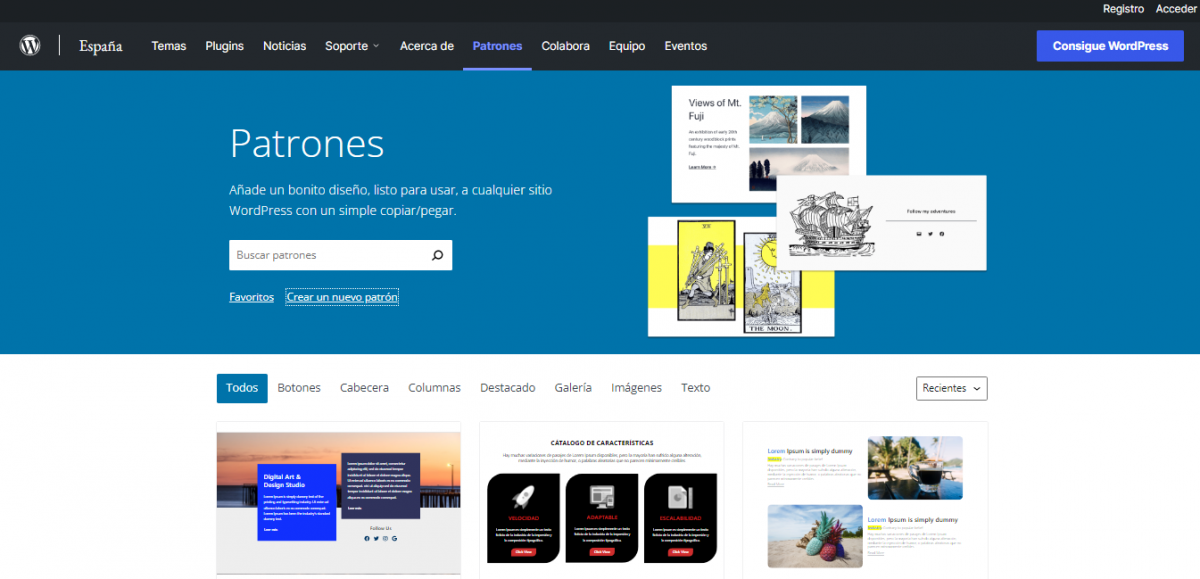Click the Registro link
The width and height of the screenshot is (1200, 579).
tap(1123, 8)
